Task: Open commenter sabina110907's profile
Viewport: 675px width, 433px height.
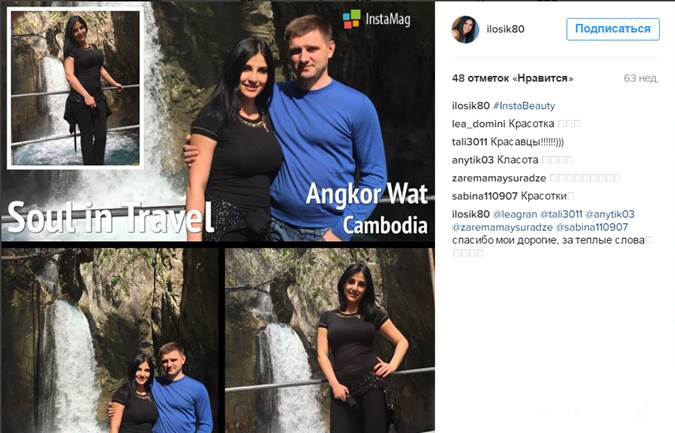Action: [485, 196]
